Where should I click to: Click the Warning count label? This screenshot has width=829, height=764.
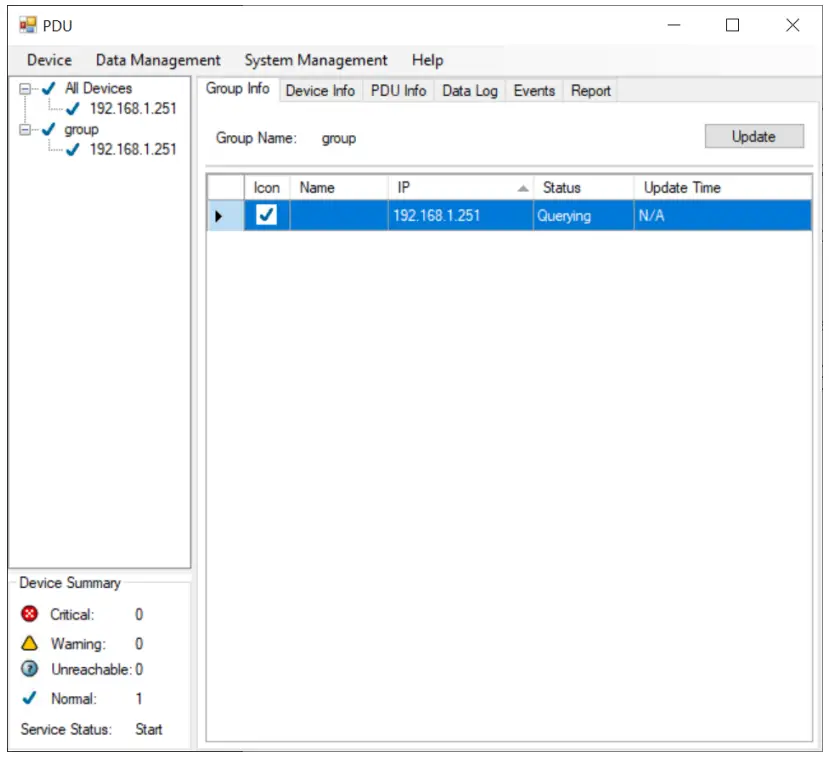click(x=139, y=643)
